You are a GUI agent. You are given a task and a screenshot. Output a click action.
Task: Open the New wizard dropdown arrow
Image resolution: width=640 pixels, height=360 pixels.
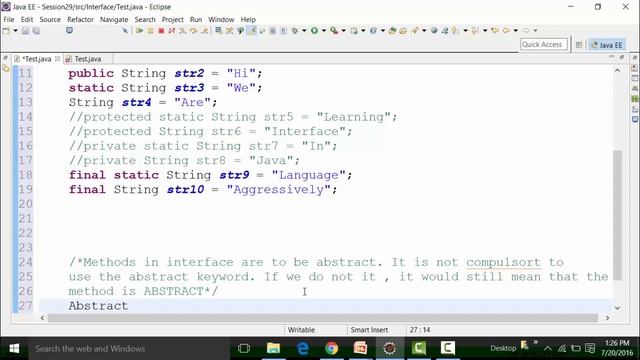click(x=16, y=31)
